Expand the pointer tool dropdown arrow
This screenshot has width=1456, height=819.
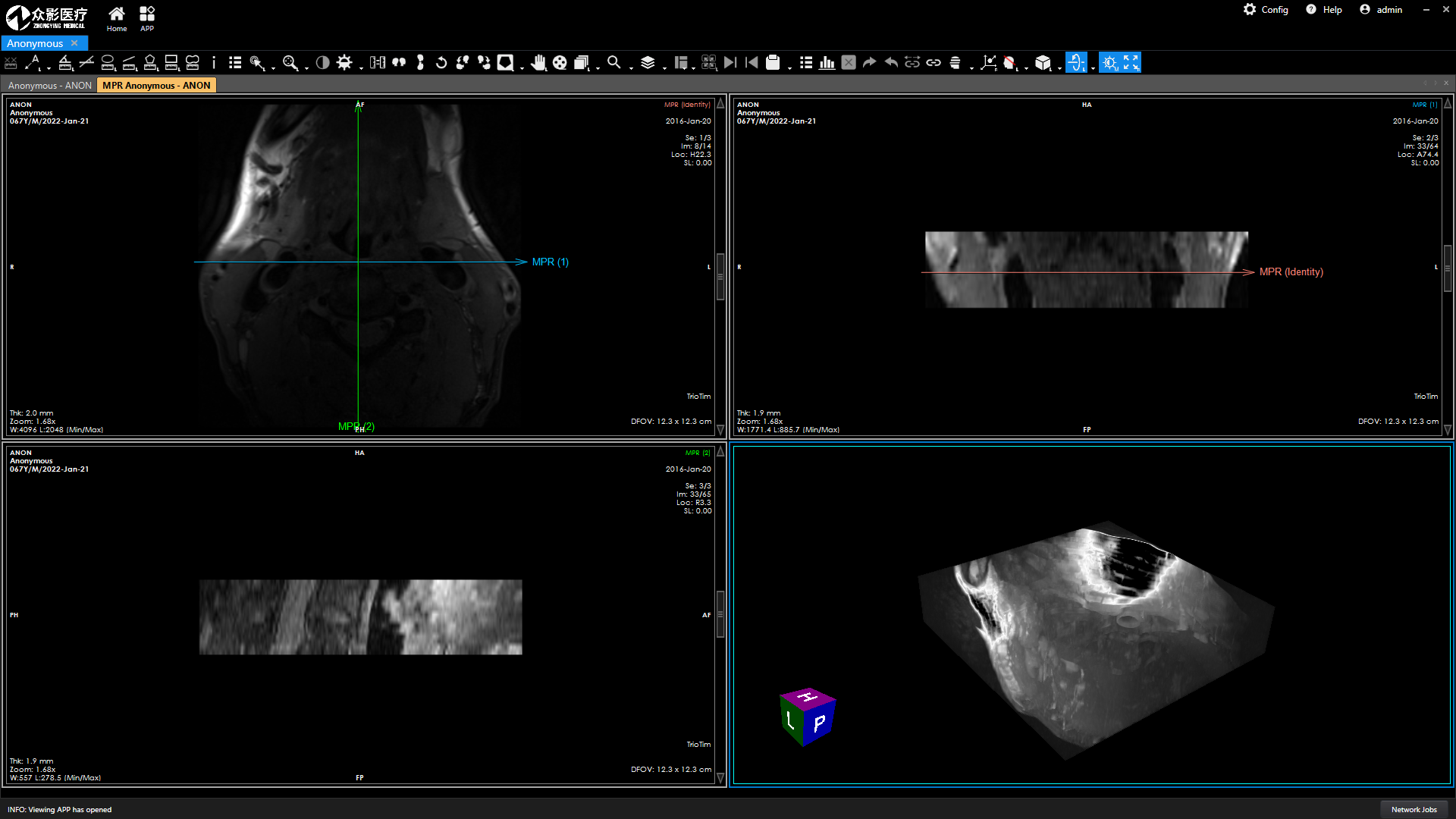[273, 67]
